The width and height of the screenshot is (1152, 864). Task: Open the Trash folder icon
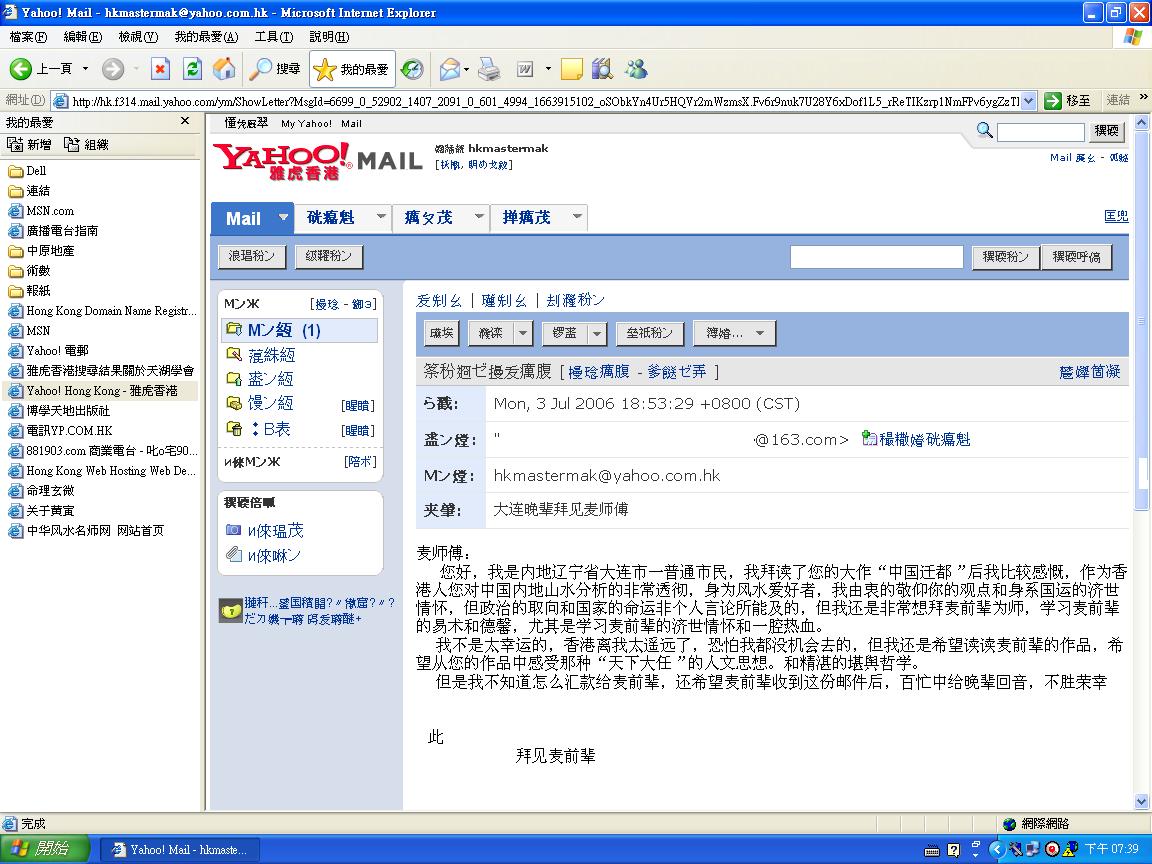click(x=234, y=428)
